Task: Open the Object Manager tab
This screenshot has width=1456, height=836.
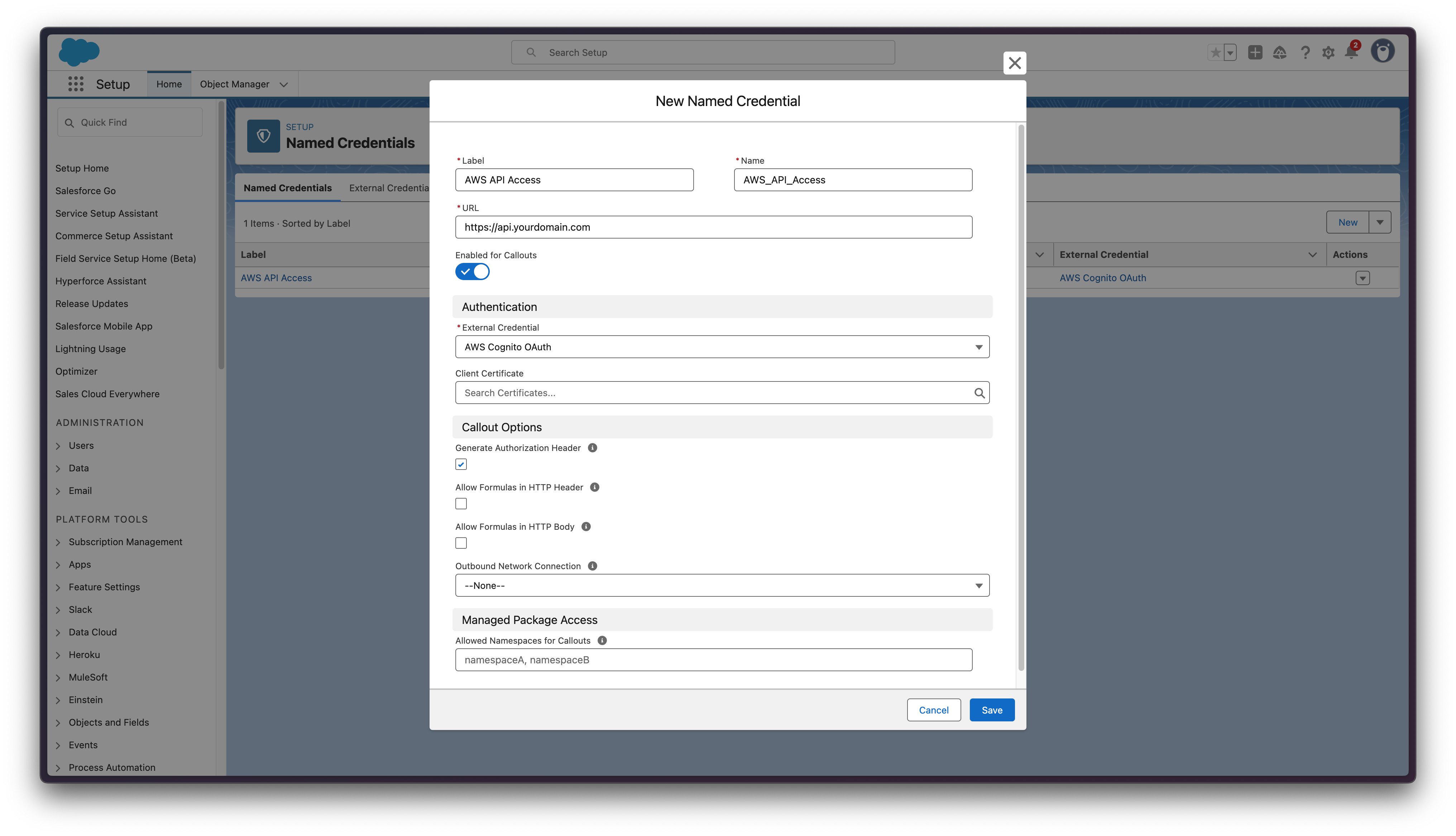Action: pyautogui.click(x=234, y=84)
